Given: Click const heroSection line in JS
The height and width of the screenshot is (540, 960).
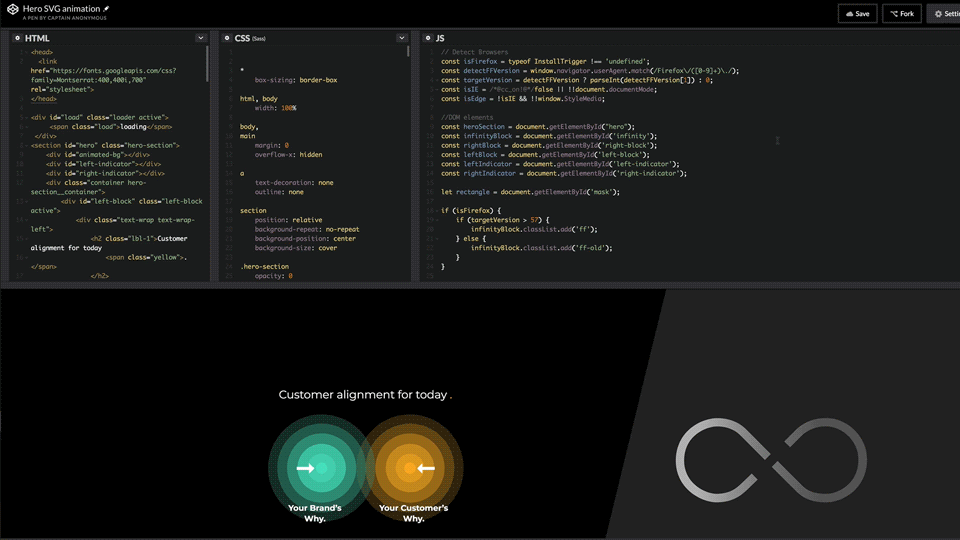Looking at the screenshot, I should click(538, 127).
